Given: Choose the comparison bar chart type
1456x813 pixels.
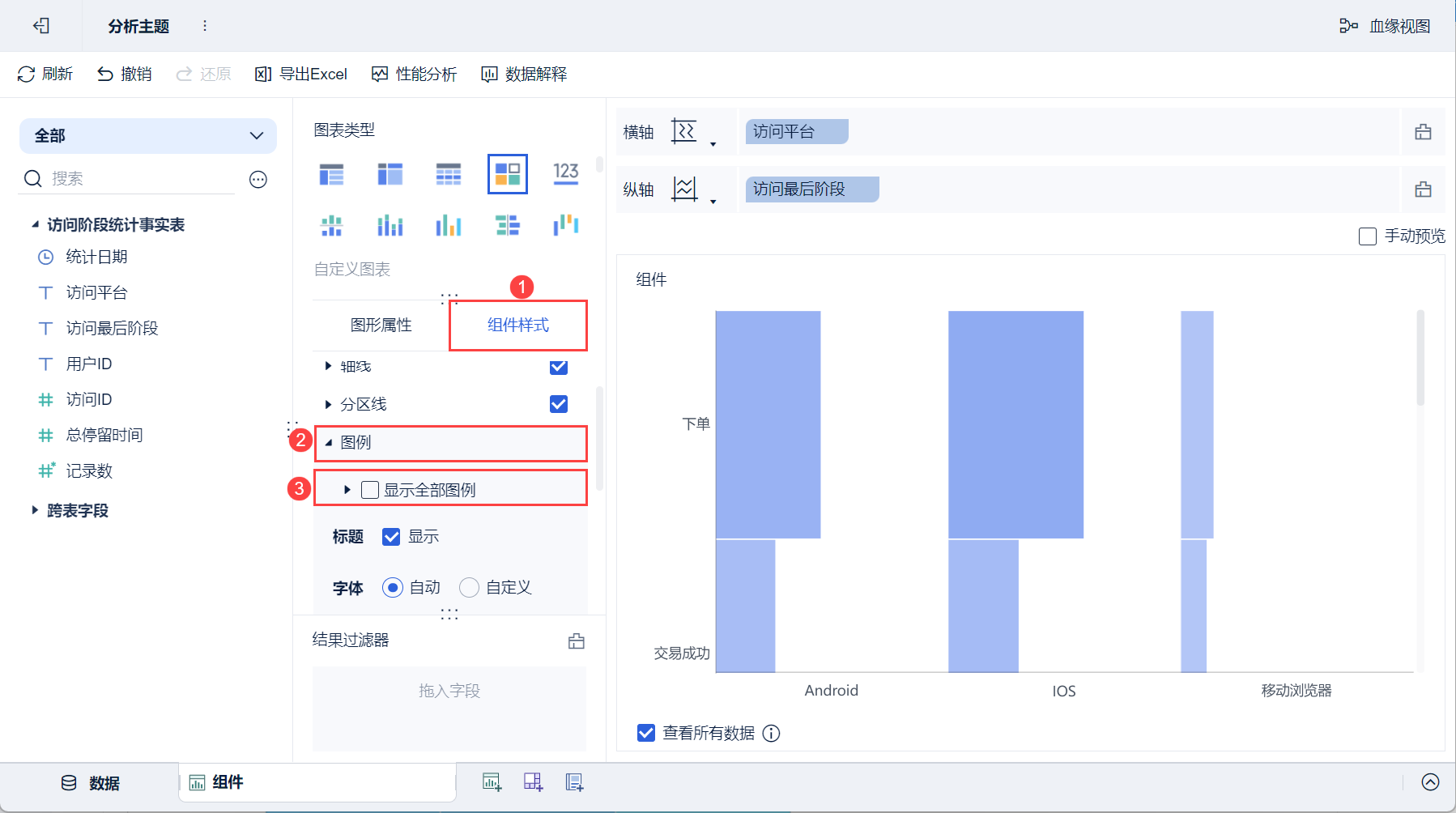Looking at the screenshot, I should click(508, 225).
